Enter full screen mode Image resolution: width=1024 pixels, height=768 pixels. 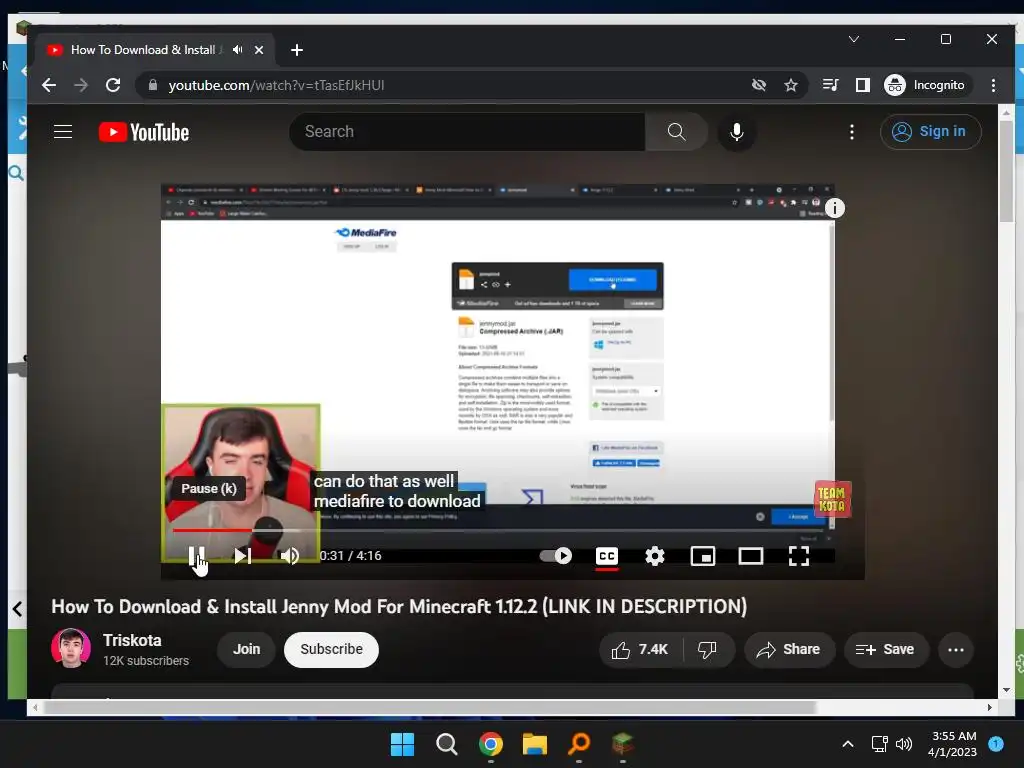pyautogui.click(x=798, y=556)
